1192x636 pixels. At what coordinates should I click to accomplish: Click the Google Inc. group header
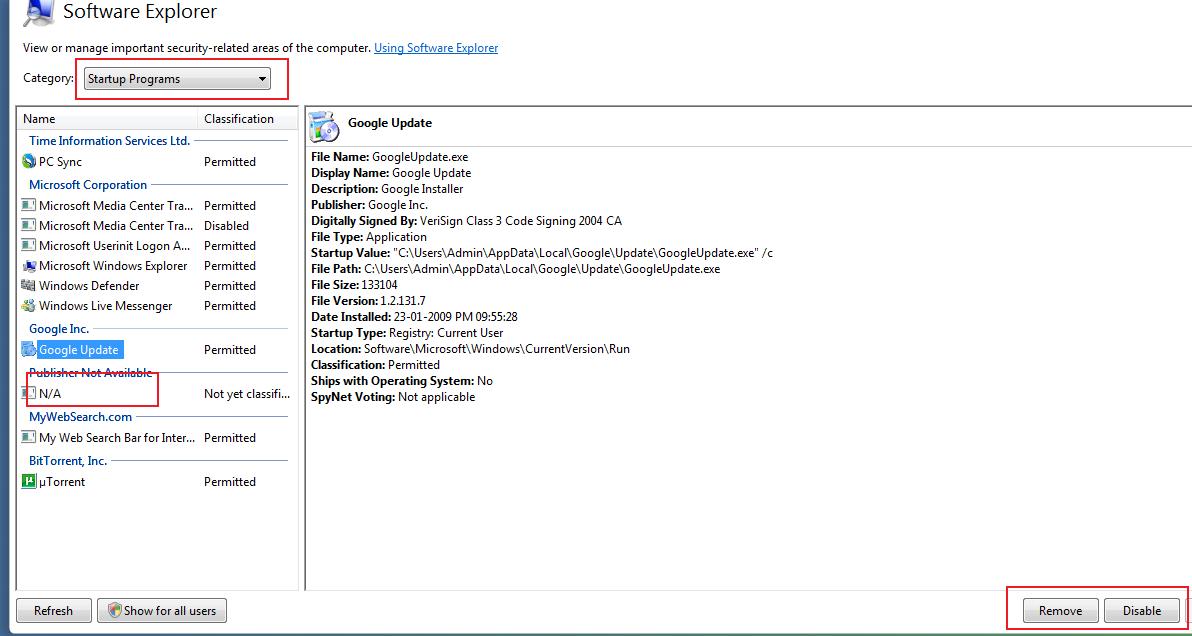pyautogui.click(x=59, y=329)
